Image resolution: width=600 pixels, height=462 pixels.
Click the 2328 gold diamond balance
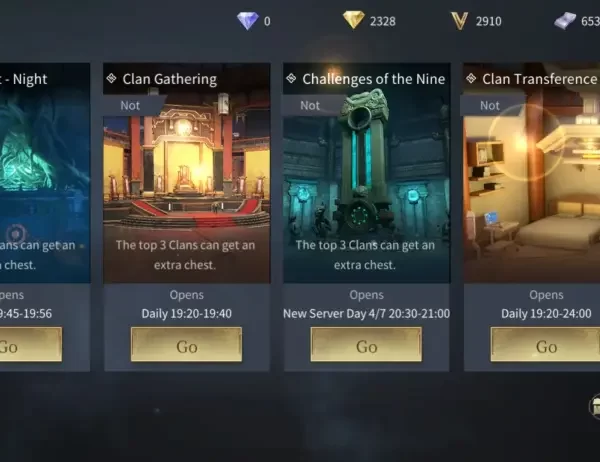point(383,21)
